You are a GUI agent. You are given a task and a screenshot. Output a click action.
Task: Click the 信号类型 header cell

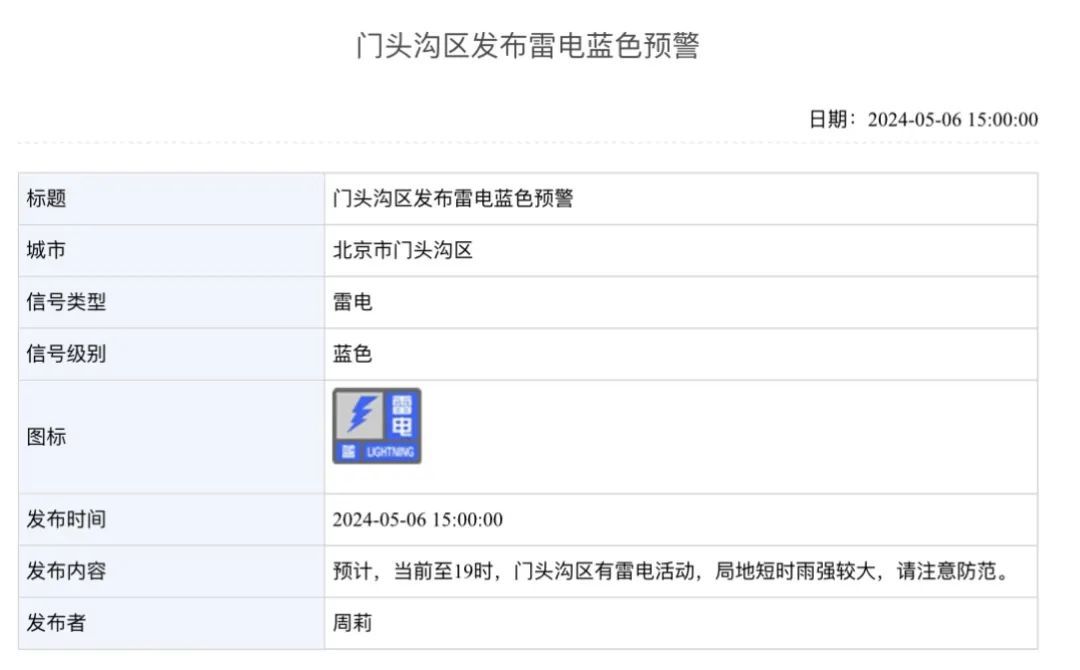click(60, 302)
